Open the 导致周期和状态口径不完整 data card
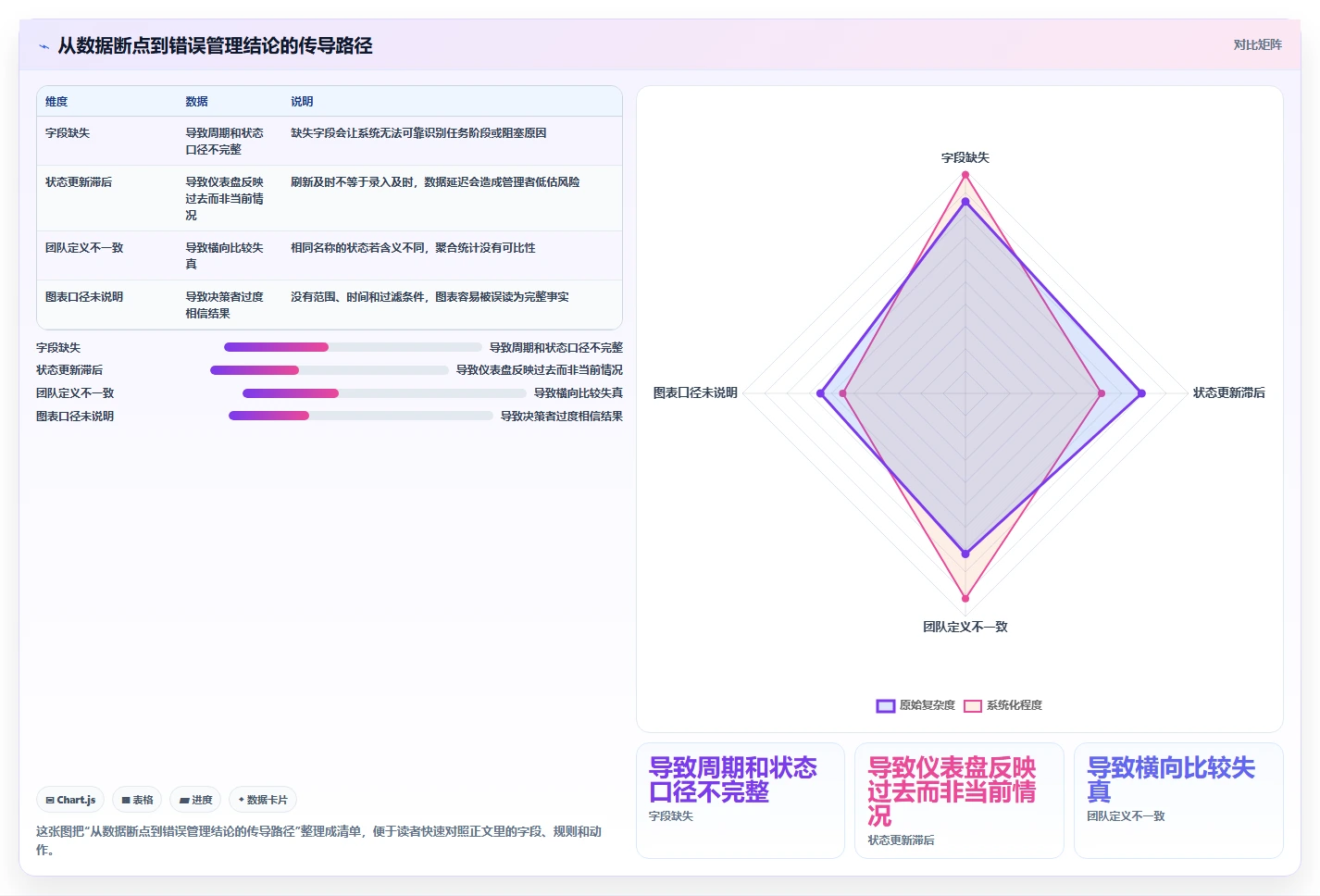Screen dimensions: 1320x896 741,801
